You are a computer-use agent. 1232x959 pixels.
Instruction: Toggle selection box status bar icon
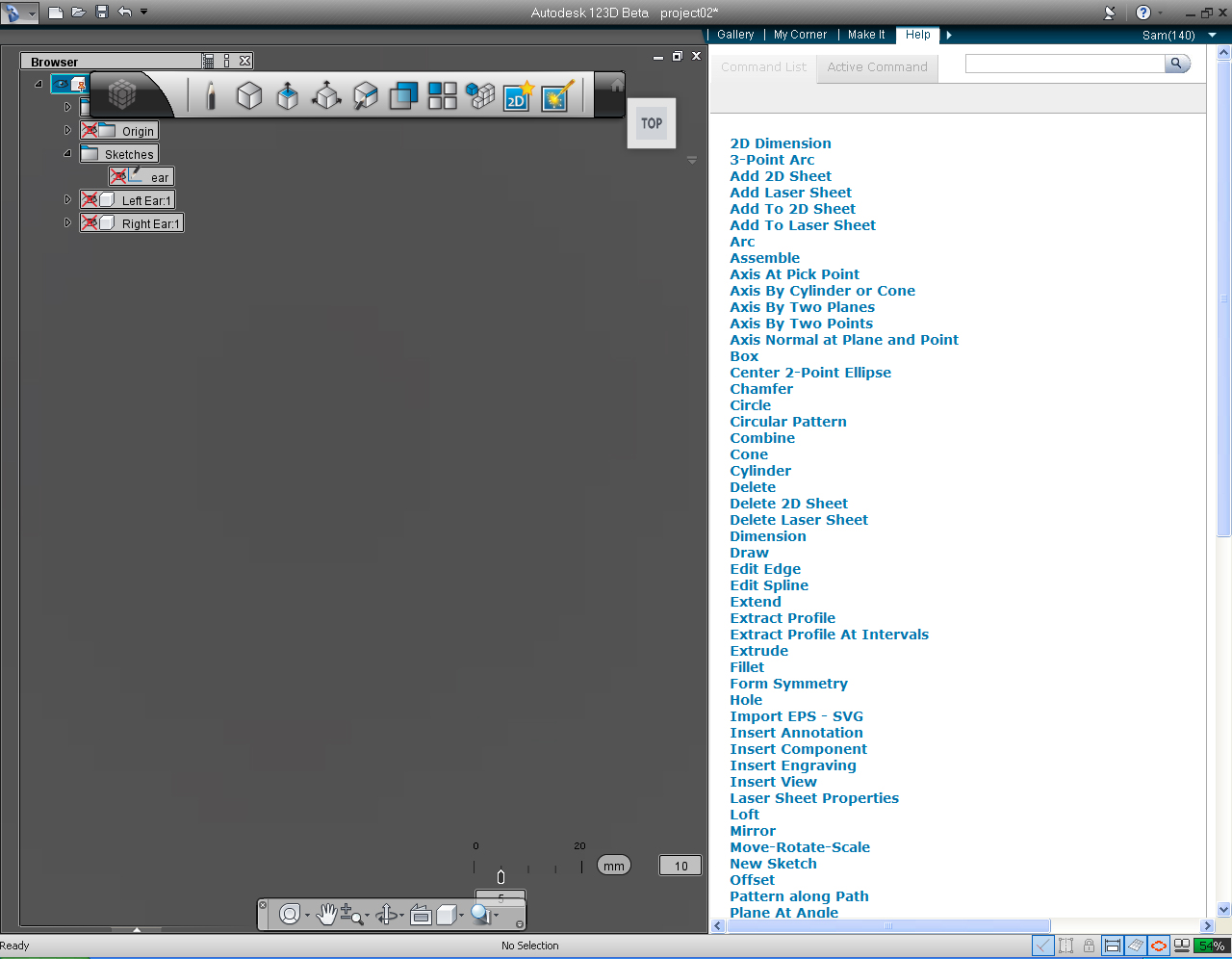pos(1066,946)
